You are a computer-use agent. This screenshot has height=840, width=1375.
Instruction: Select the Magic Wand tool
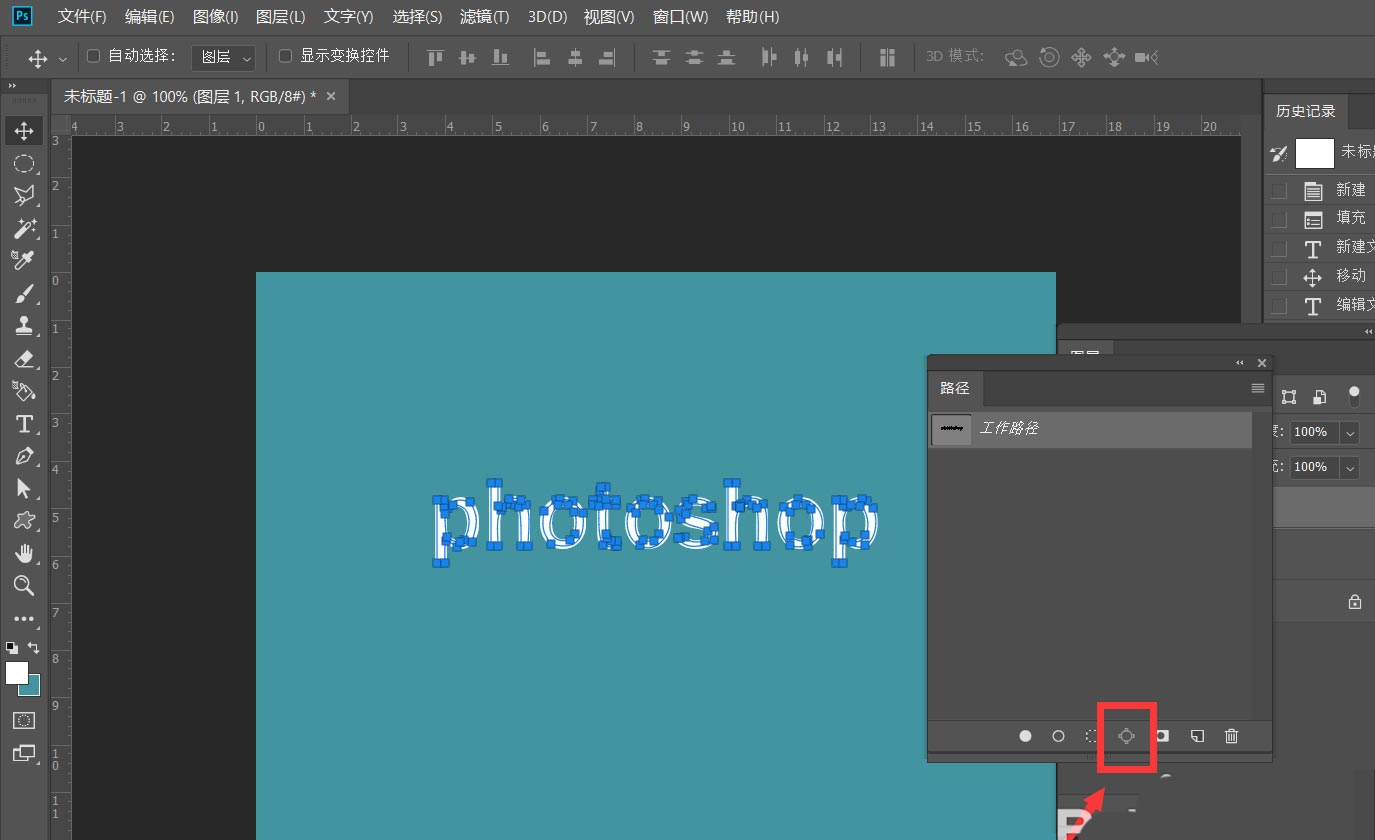(x=24, y=228)
